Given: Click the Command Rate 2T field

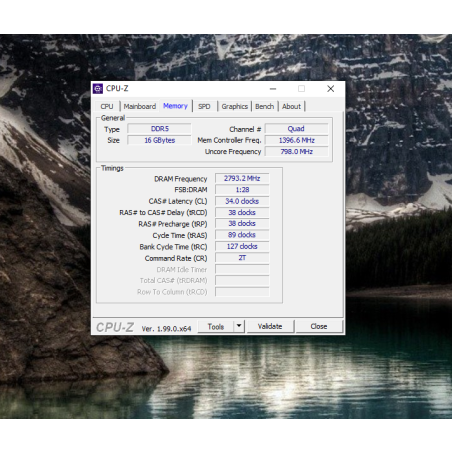Looking at the screenshot, I should coord(242,258).
